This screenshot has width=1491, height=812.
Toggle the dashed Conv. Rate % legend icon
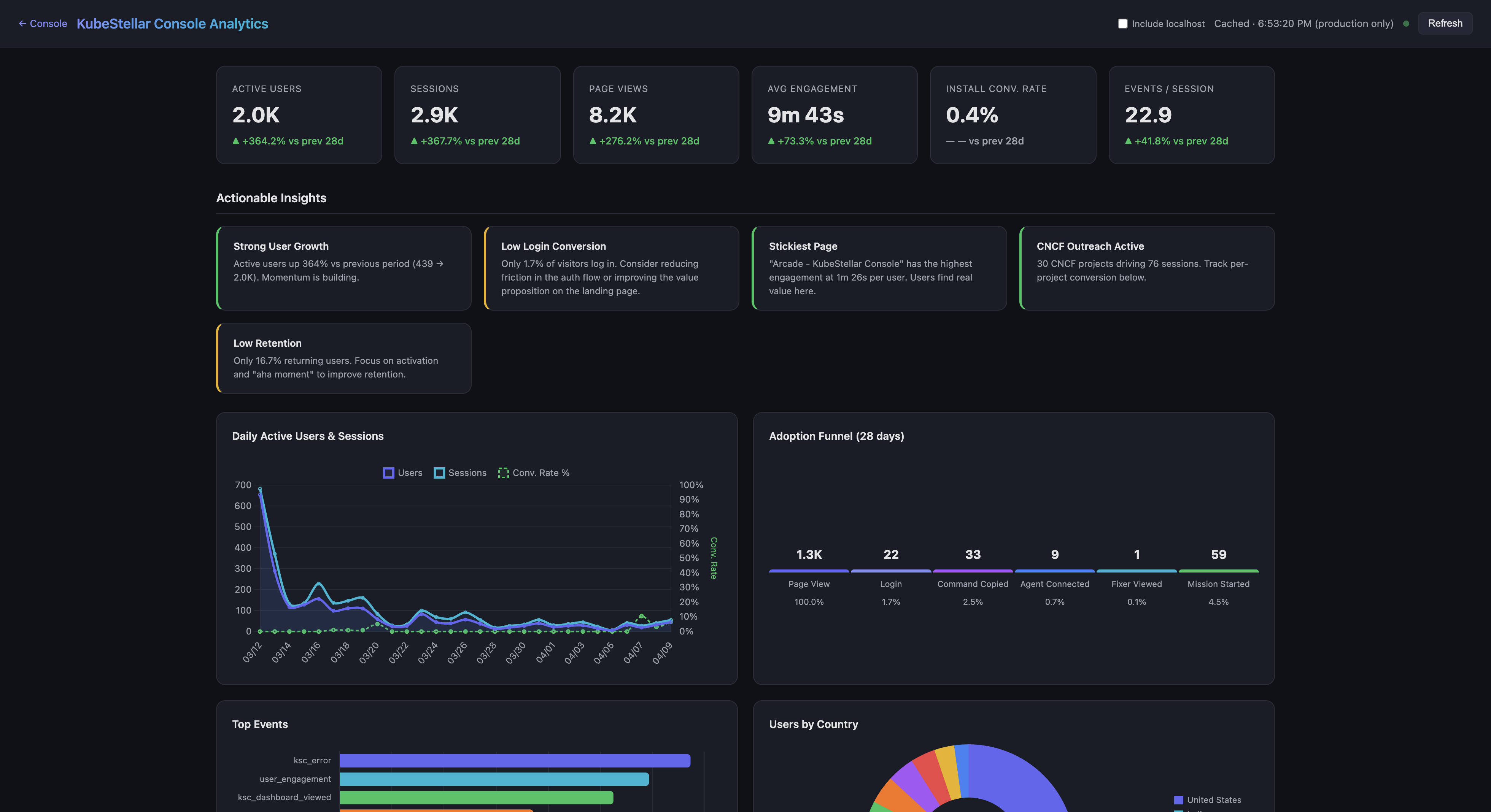click(x=504, y=473)
